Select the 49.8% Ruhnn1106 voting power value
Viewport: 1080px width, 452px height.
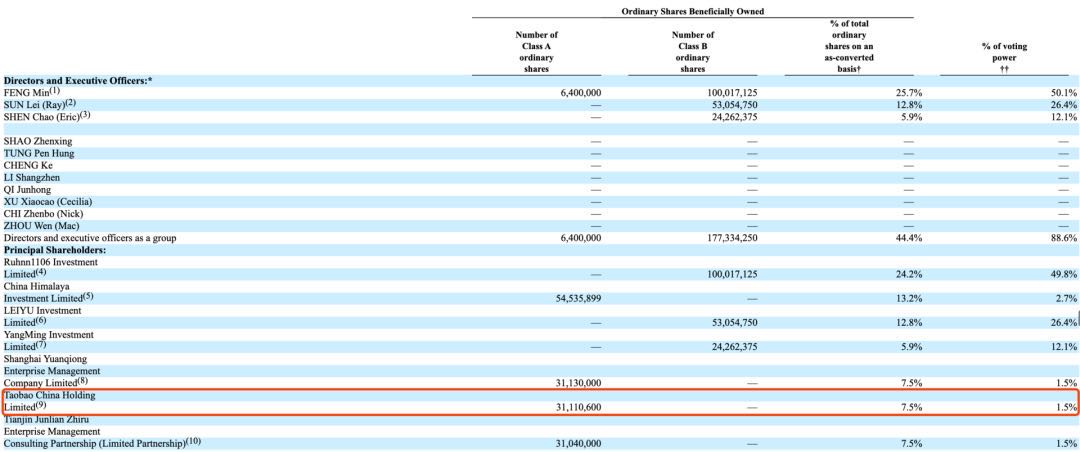coord(1063,274)
